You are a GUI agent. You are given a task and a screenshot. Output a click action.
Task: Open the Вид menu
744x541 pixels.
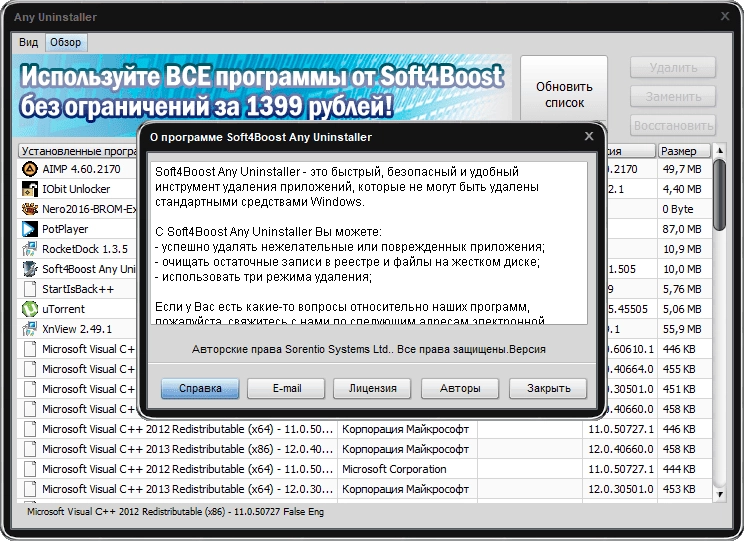(28, 42)
